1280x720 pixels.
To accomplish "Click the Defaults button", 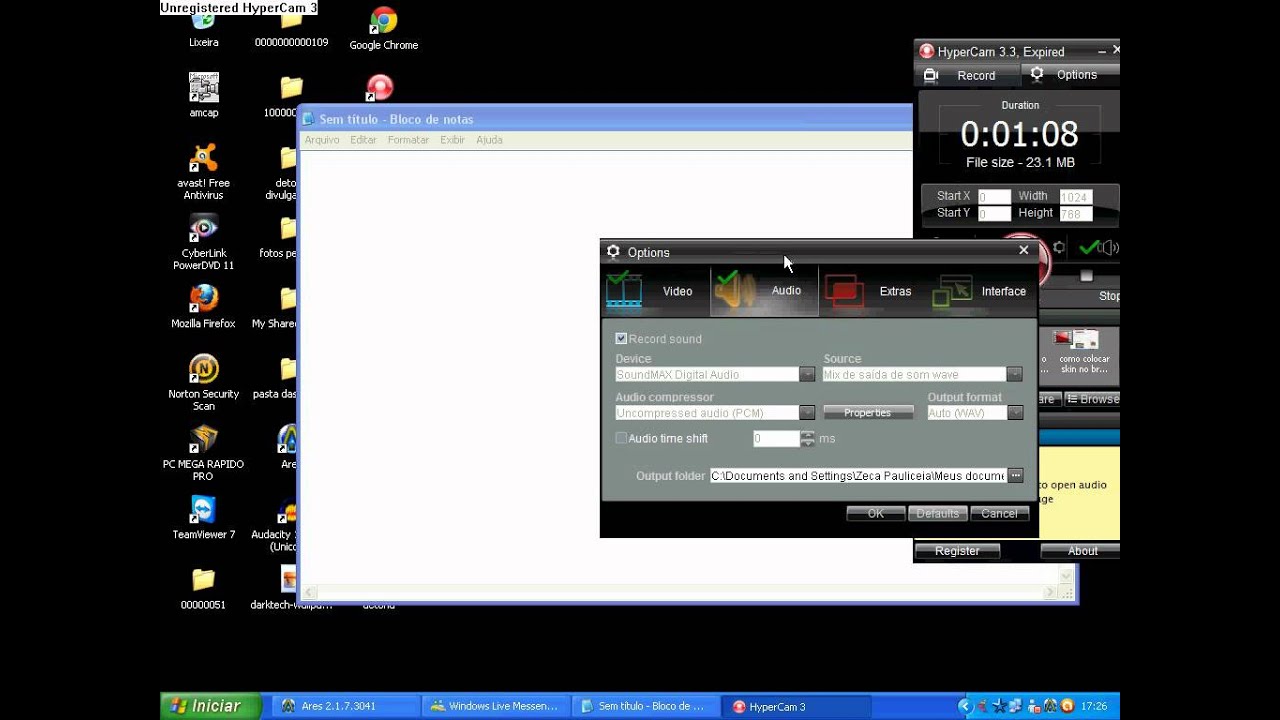I will coord(938,513).
